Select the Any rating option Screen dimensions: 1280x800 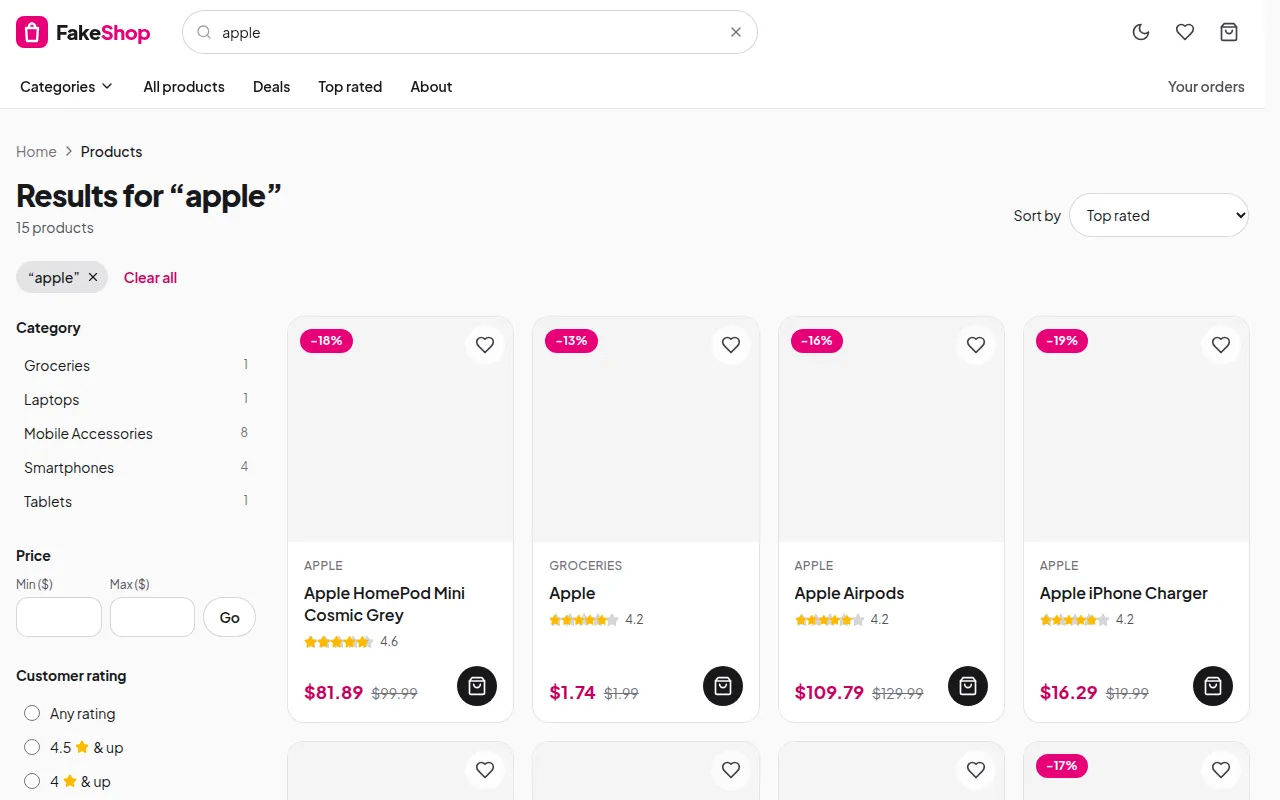32,713
